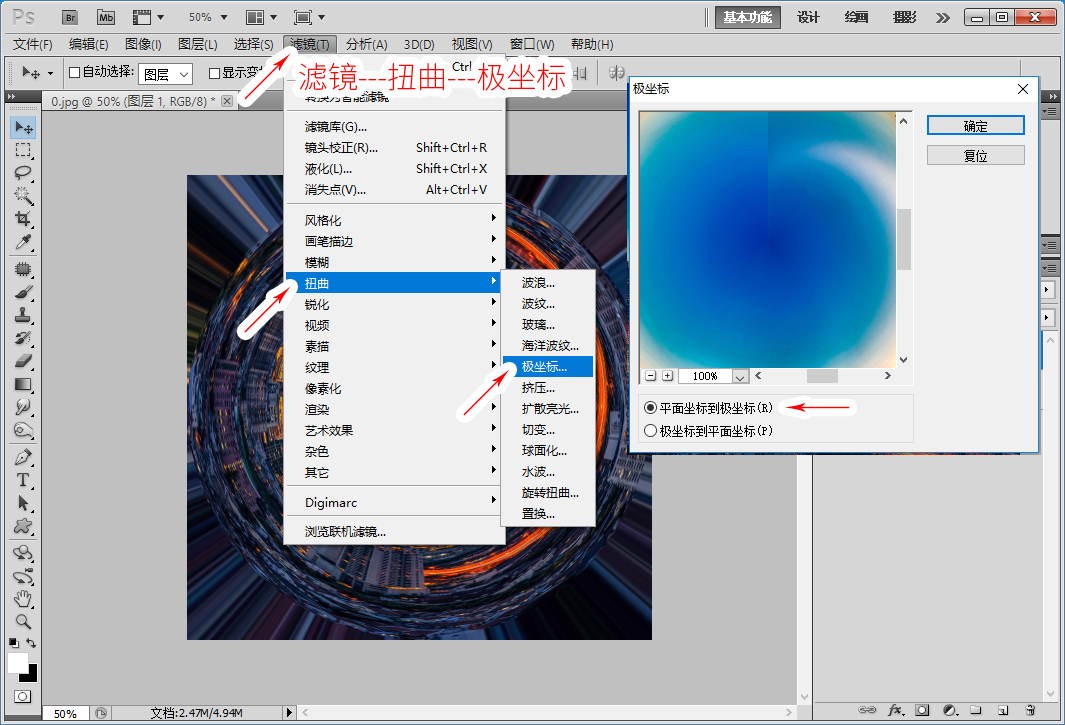Choose 平面坐标到极坐标 radio option
Image resolution: width=1065 pixels, height=725 pixels.
pos(650,408)
